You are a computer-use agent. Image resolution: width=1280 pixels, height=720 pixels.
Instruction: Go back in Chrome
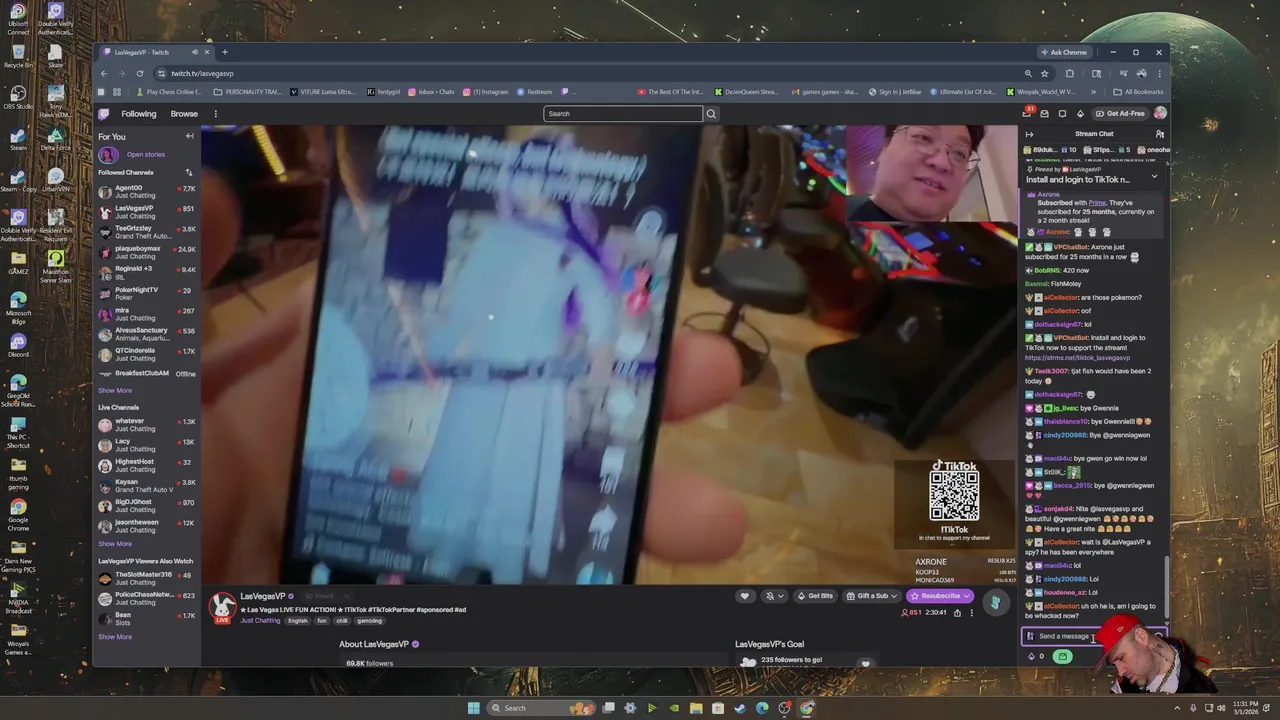click(x=104, y=73)
